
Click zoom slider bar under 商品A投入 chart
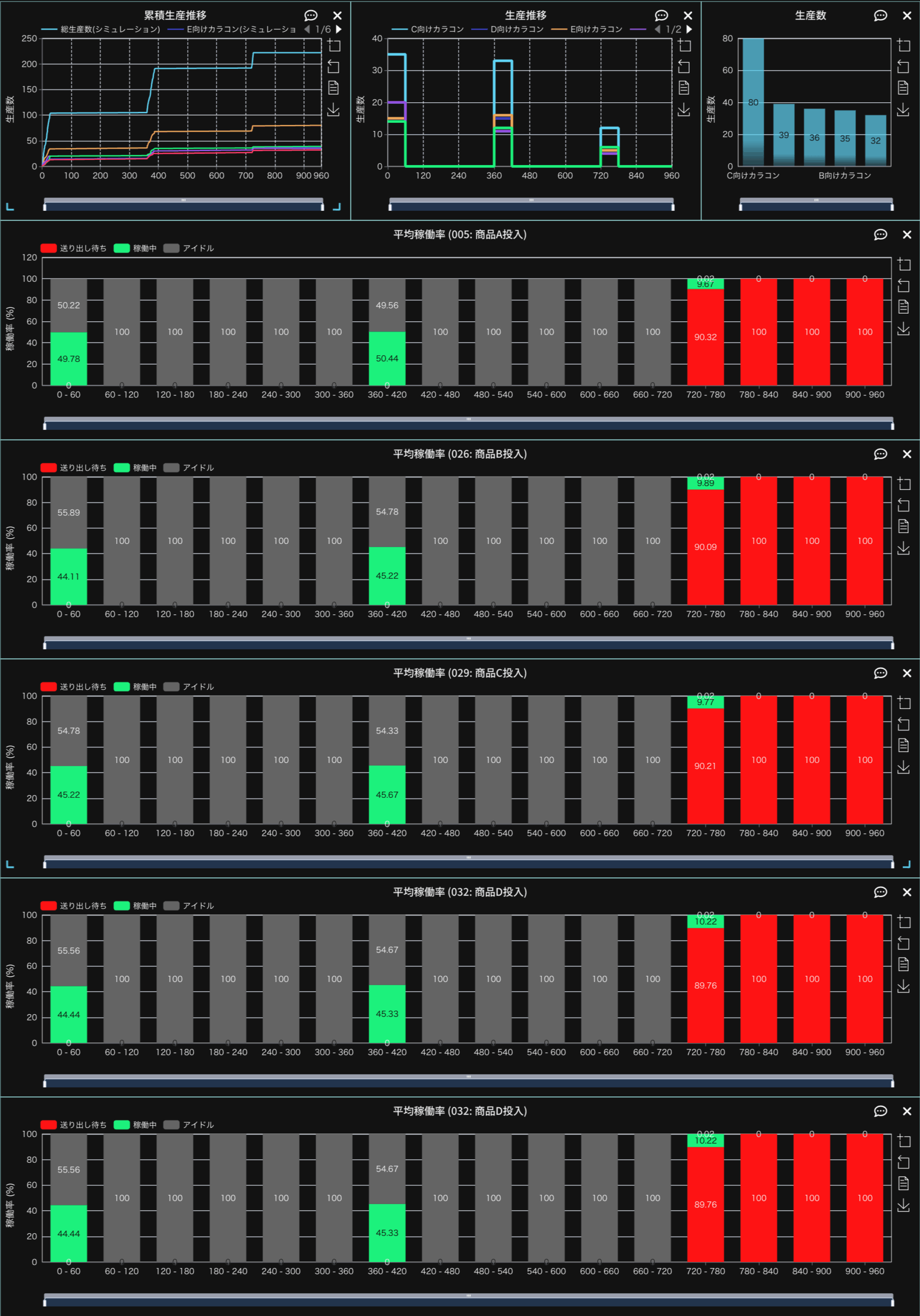(x=468, y=425)
